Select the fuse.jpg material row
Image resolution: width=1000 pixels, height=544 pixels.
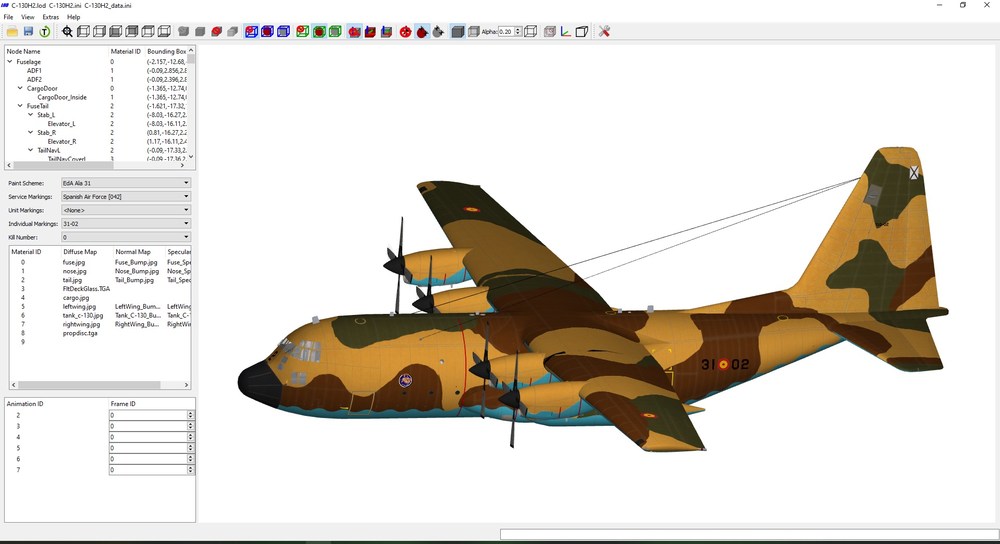pos(74,262)
